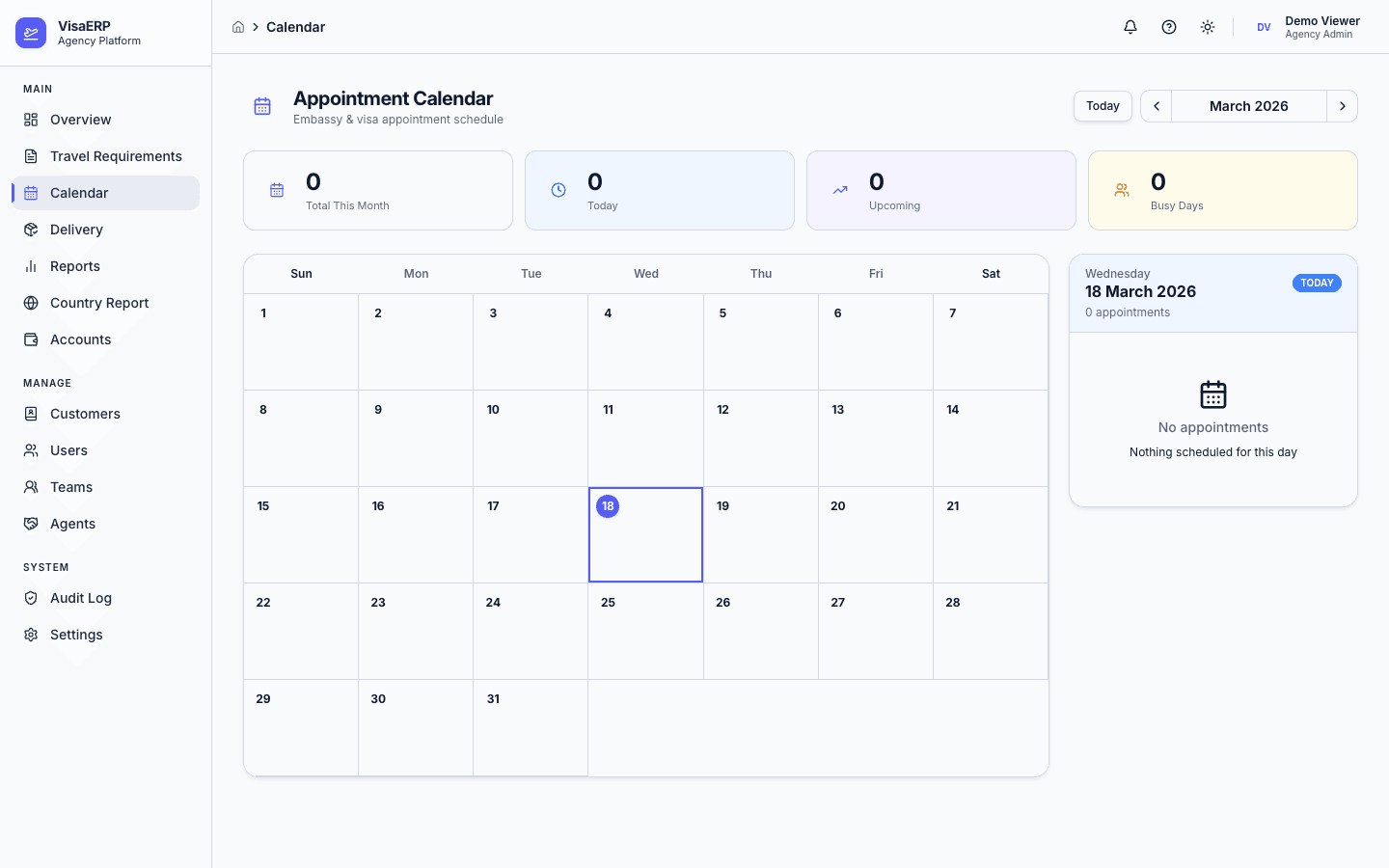Open the notifications bell icon
Image resolution: width=1389 pixels, height=868 pixels.
(x=1130, y=27)
